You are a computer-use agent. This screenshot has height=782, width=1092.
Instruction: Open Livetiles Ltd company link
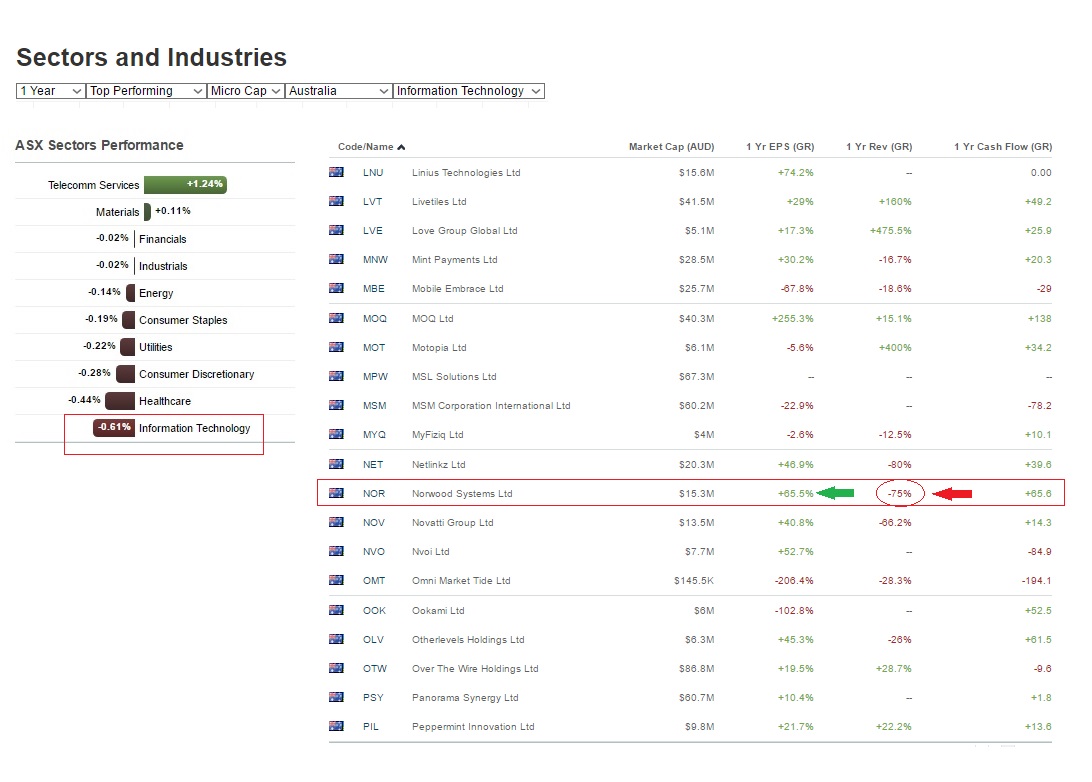pyautogui.click(x=439, y=202)
